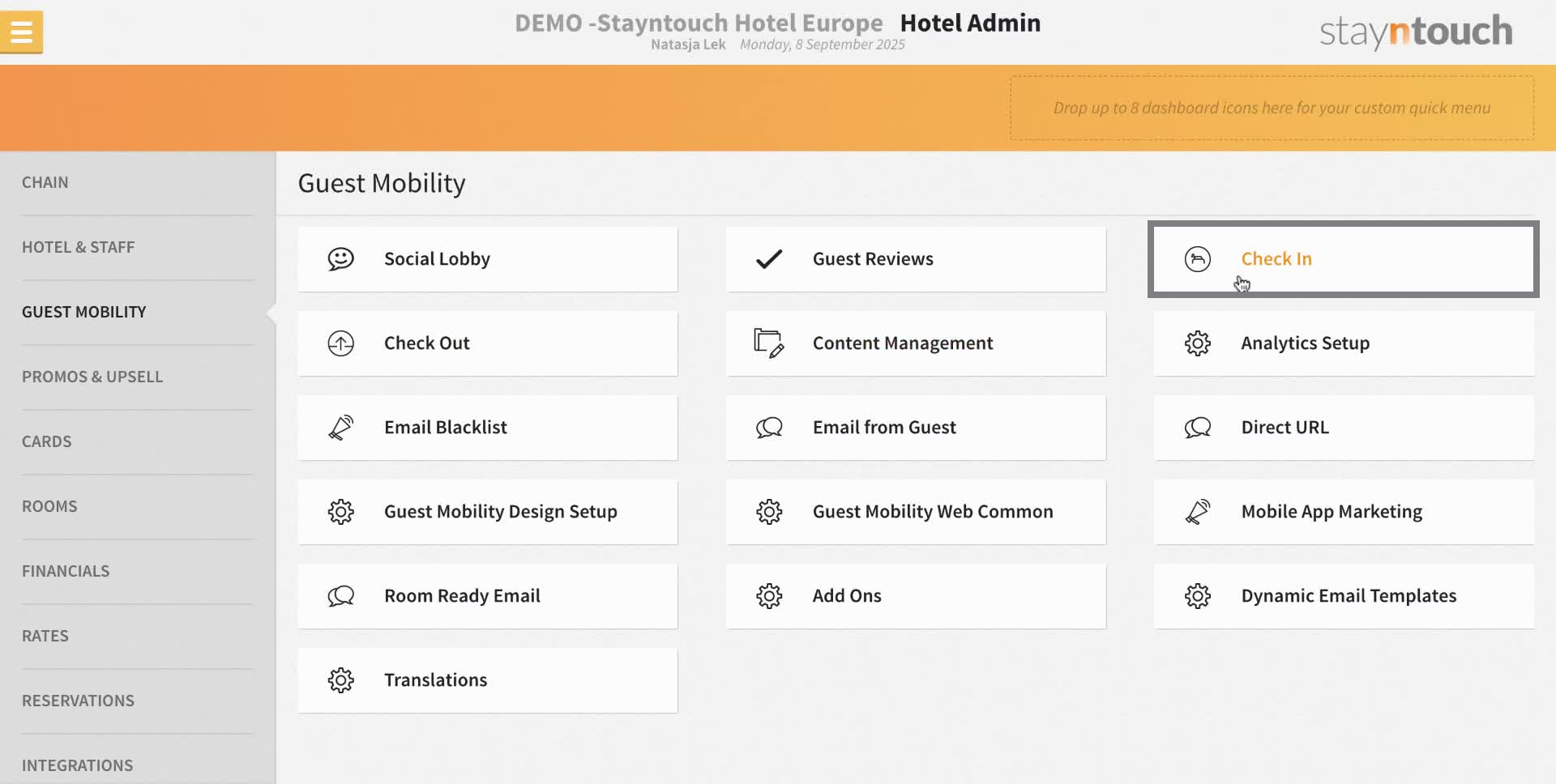Open the CHAIN section in the sidebar

coord(45,182)
